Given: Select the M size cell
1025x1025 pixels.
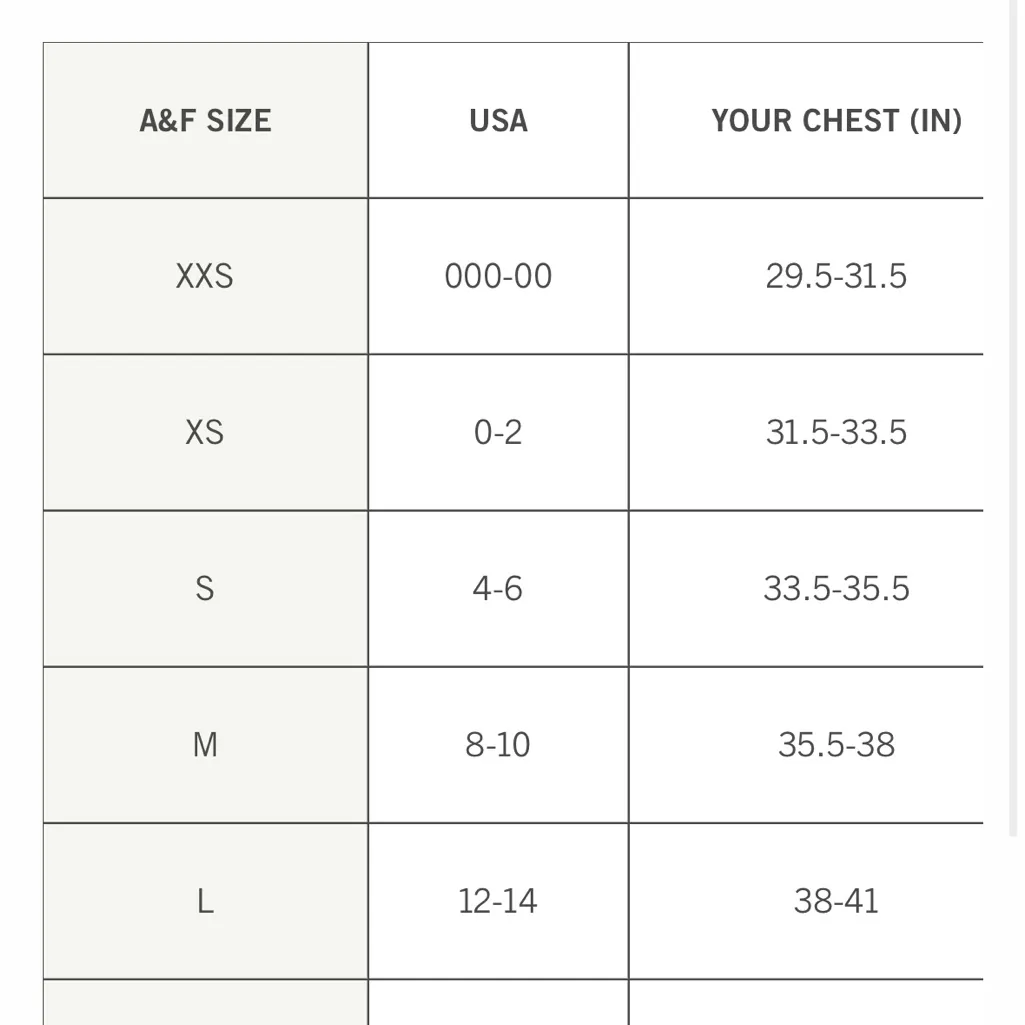Looking at the screenshot, I should [205, 745].
